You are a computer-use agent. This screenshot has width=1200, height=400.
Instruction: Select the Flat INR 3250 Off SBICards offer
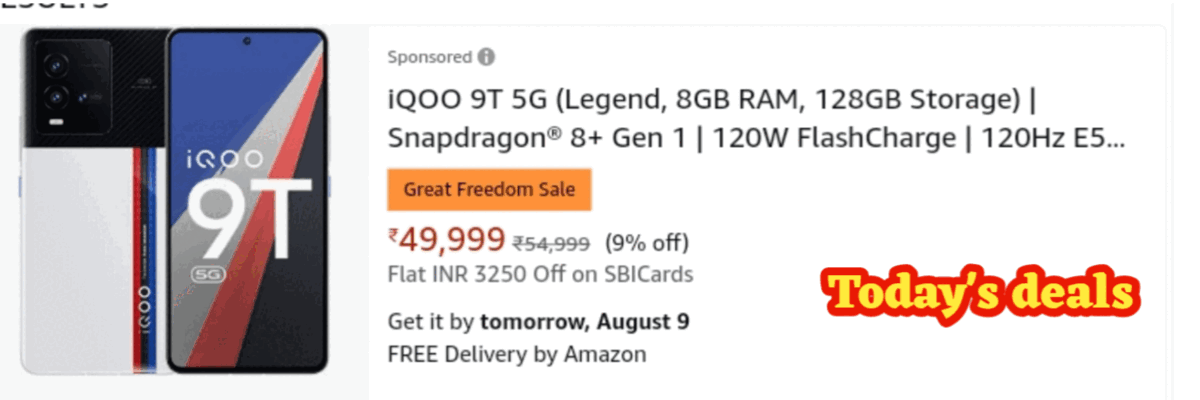(540, 273)
